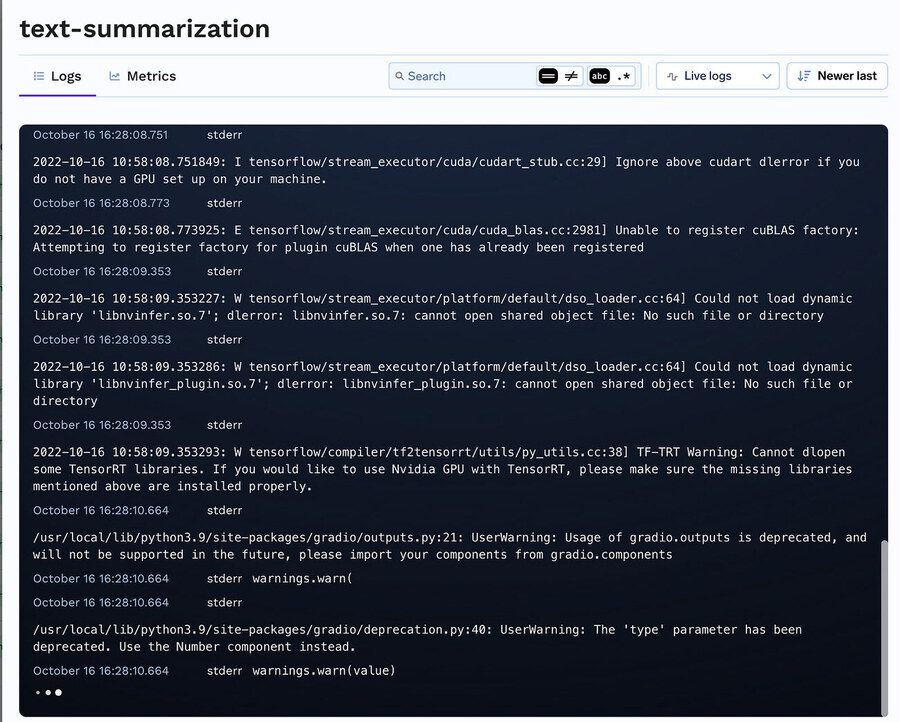
Task: Expand the Live logs chevron arrow
Action: [767, 76]
